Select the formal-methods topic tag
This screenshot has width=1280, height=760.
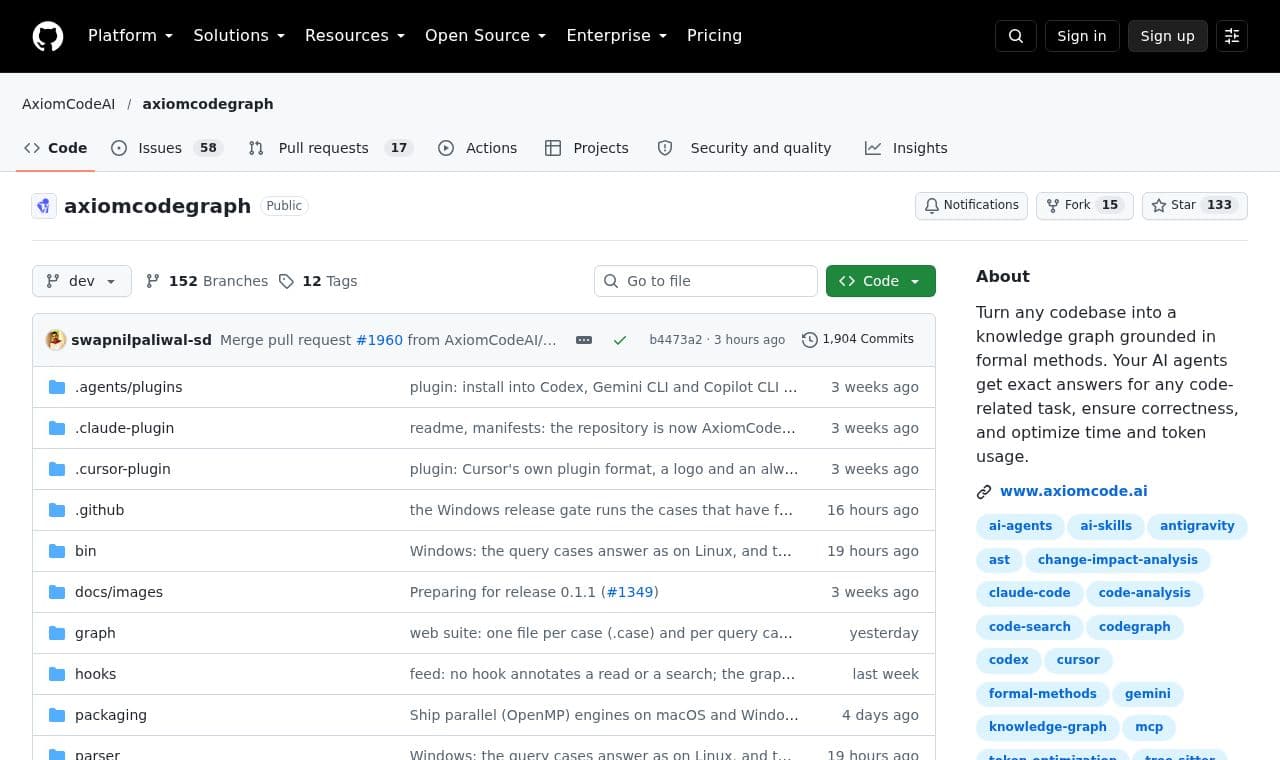click(x=1043, y=694)
